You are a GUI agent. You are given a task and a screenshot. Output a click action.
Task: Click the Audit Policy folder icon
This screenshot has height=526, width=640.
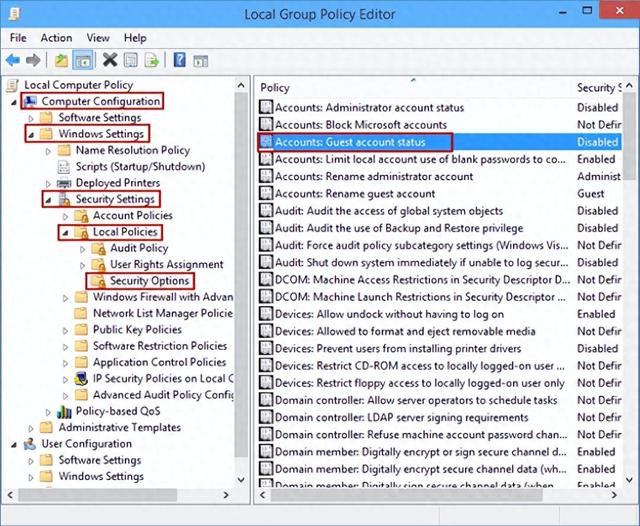tap(98, 249)
